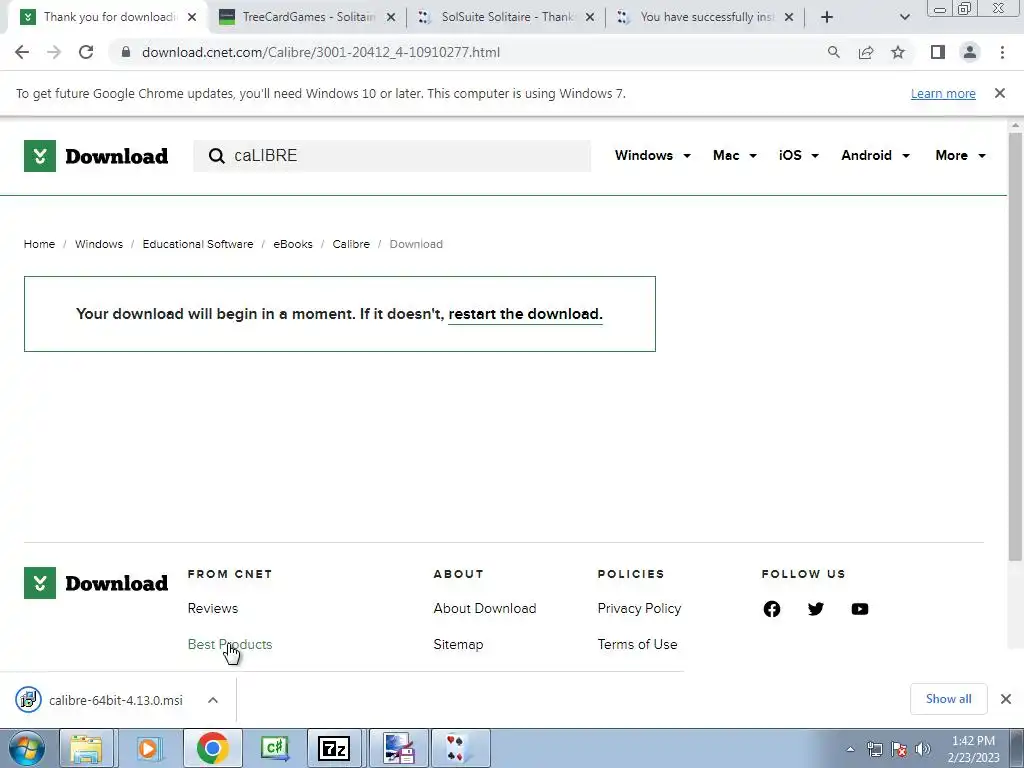Click the taskbar clock showing 1:42 PM
1024x768 pixels.
tap(973, 749)
